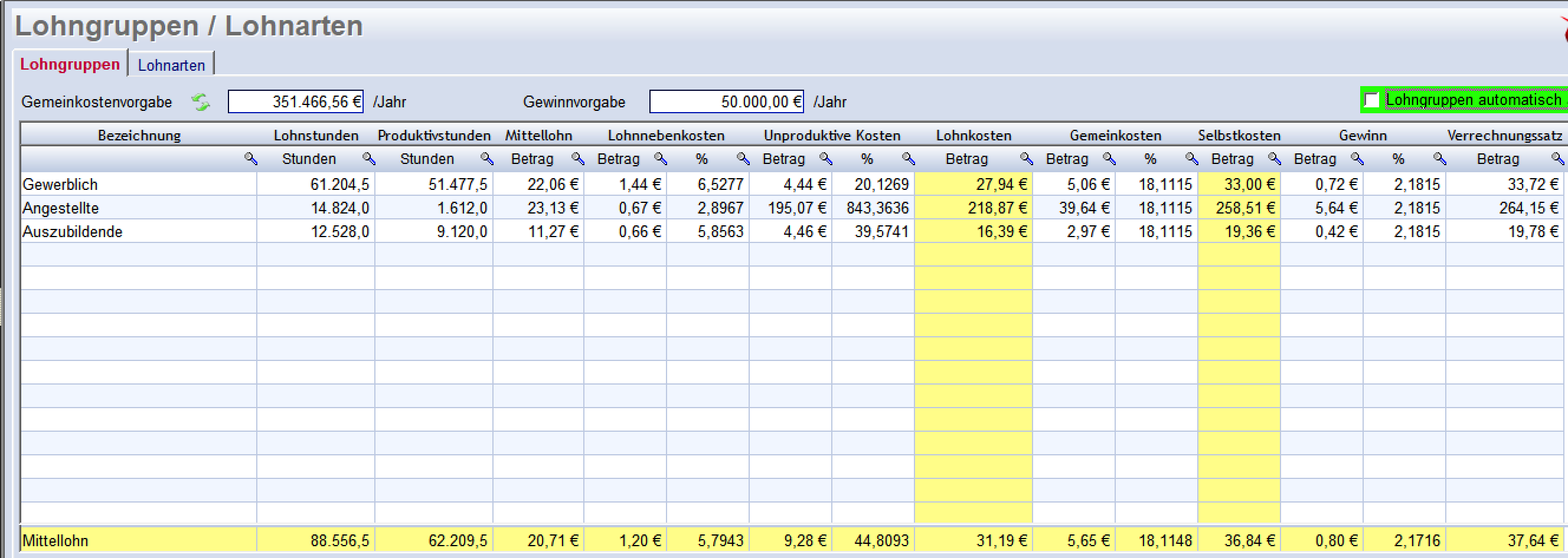Click yellow Lohnkosten cell showing 218,87 €
This screenshot has width=1568, height=558.
(x=974, y=208)
